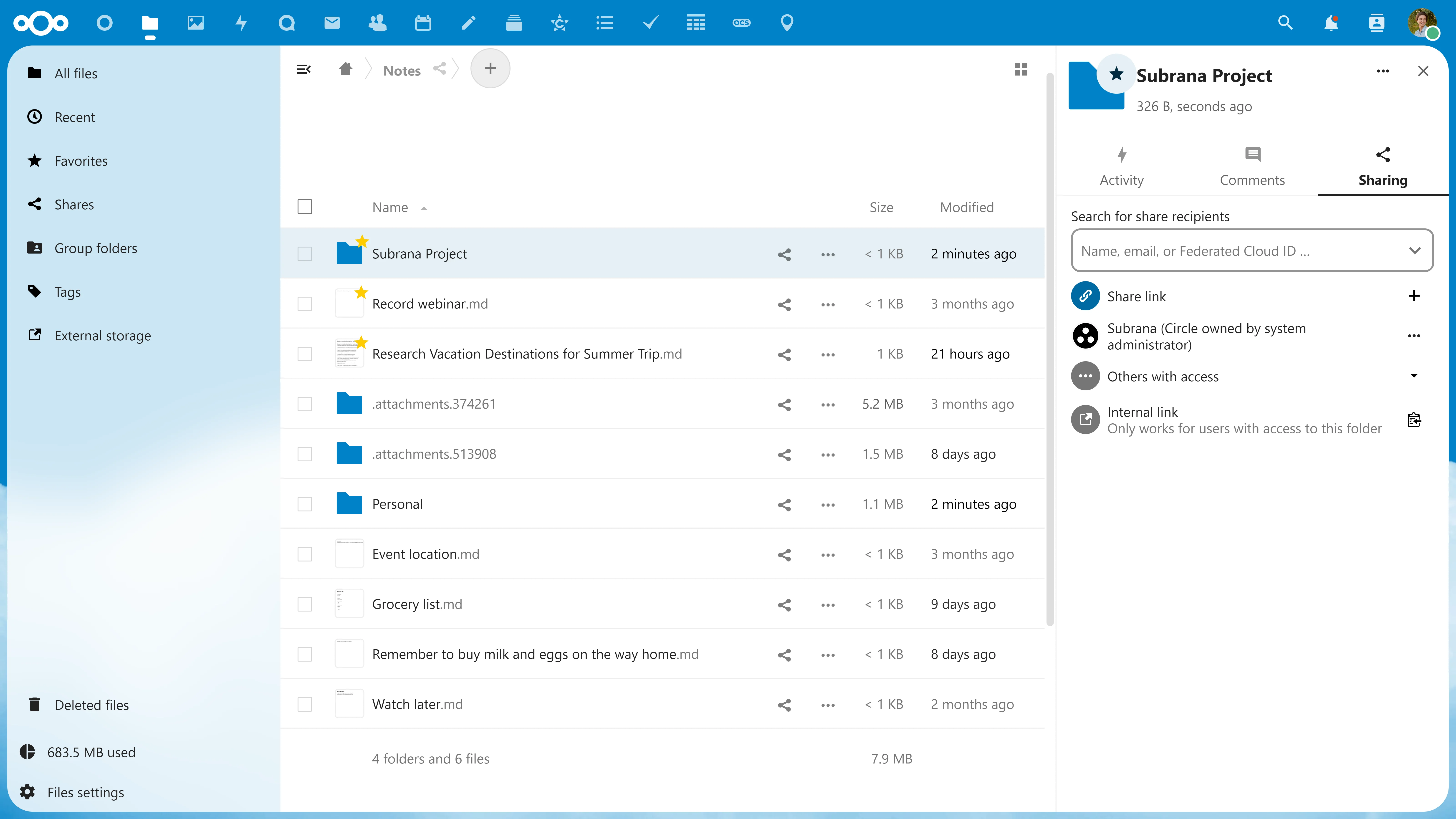
Task: Toggle checkbox for Subrana Project folder
Action: (x=306, y=253)
